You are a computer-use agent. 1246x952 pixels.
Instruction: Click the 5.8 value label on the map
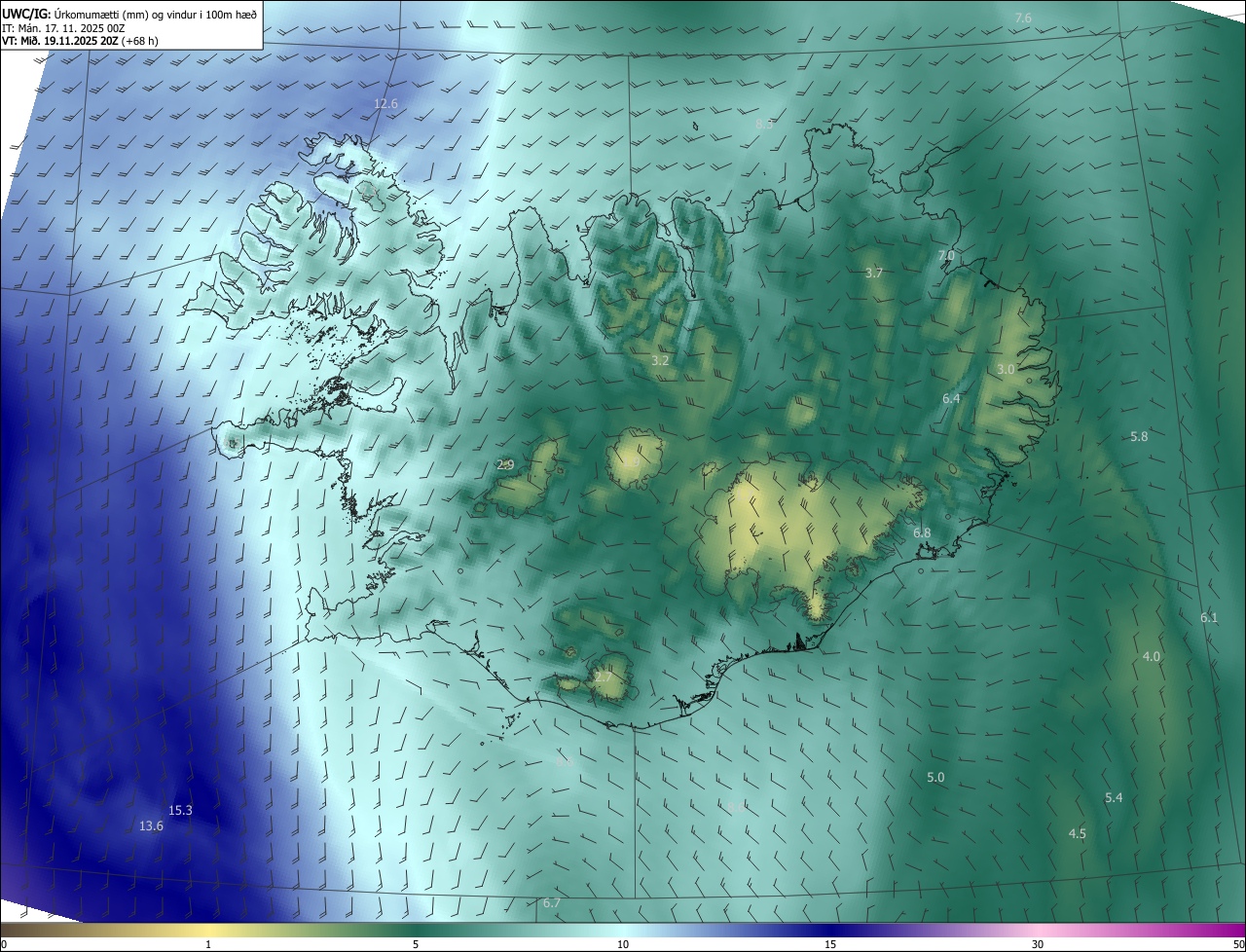[x=1139, y=437]
